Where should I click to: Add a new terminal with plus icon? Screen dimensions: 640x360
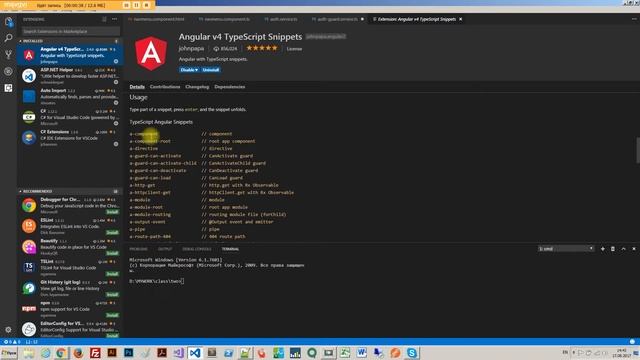click(x=602, y=249)
